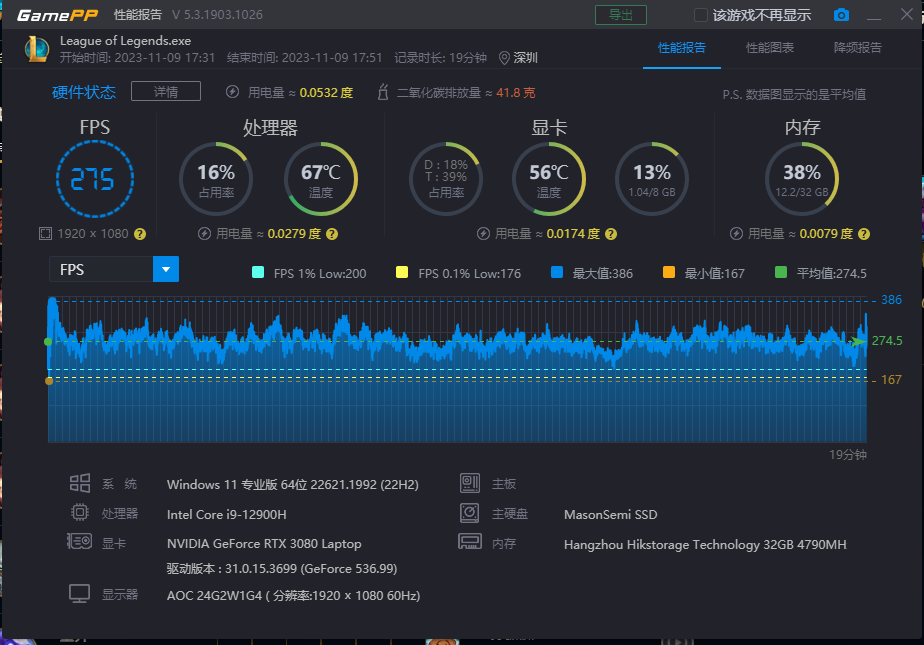Click the 开始时间 2023-11-09 17:31 text

137,58
